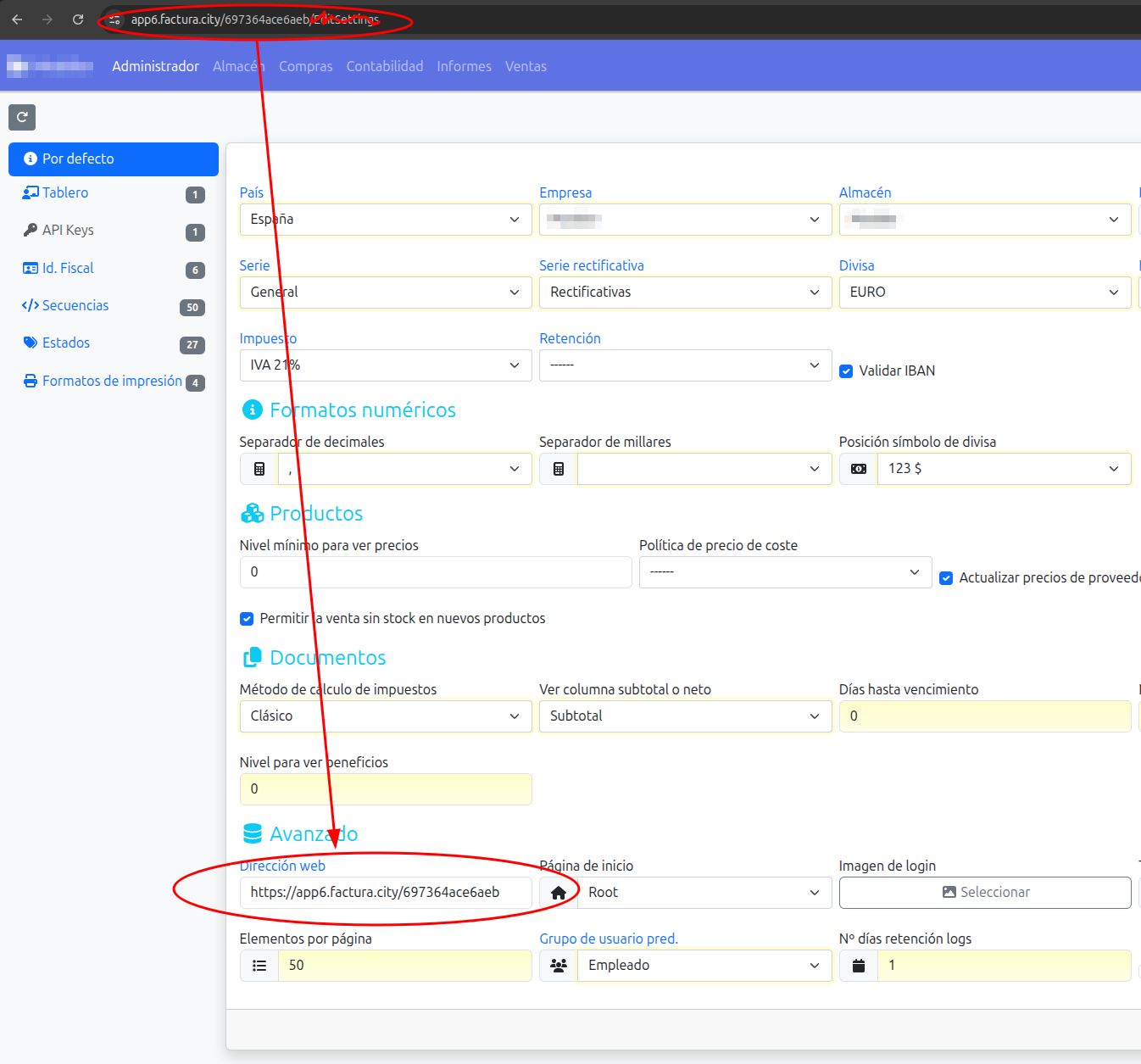
Task: Open the Impuesto dropdown showing IVA 21%
Action: tap(385, 365)
